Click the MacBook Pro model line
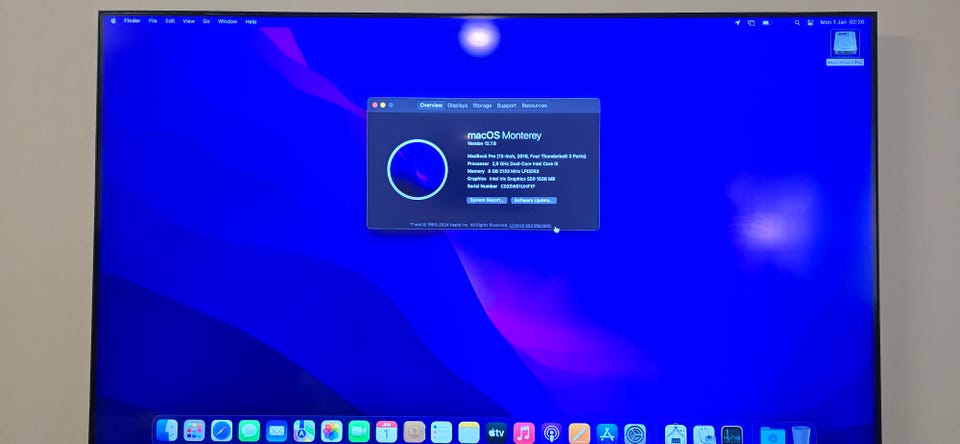 click(x=527, y=156)
